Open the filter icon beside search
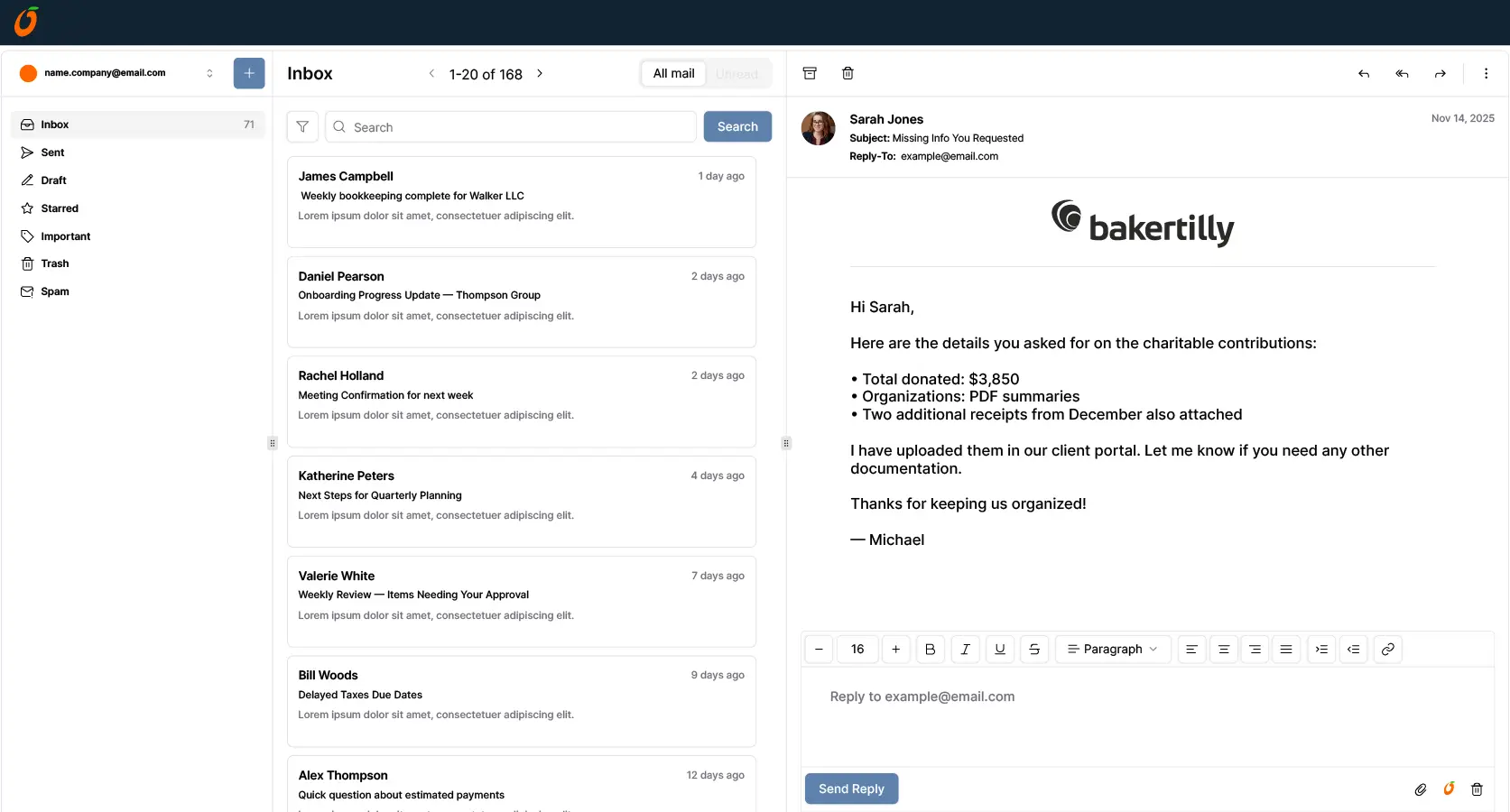 302,127
